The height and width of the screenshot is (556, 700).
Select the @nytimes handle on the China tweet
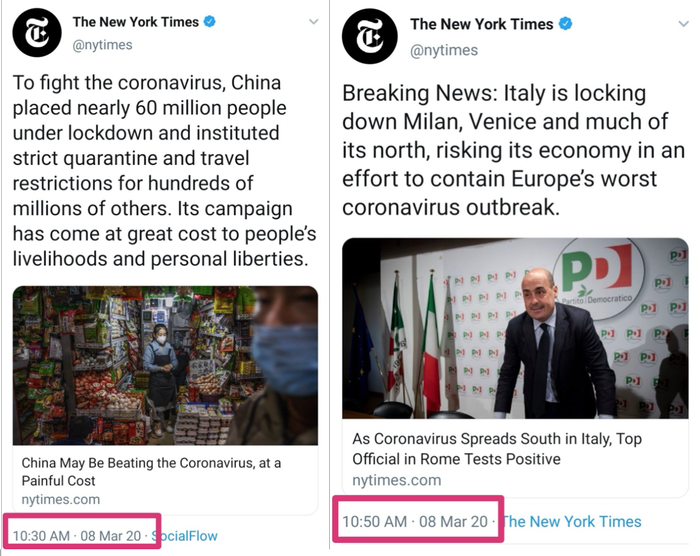pos(102,44)
